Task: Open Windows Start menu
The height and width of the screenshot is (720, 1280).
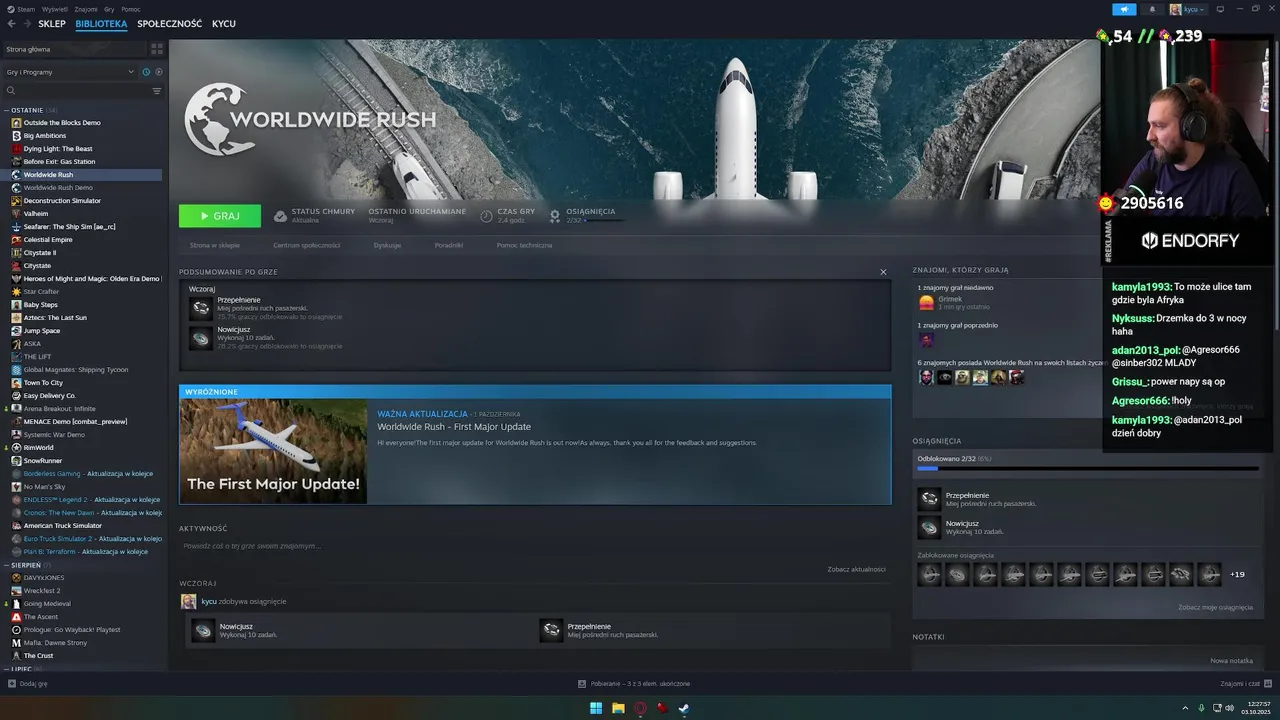Action: (596, 708)
